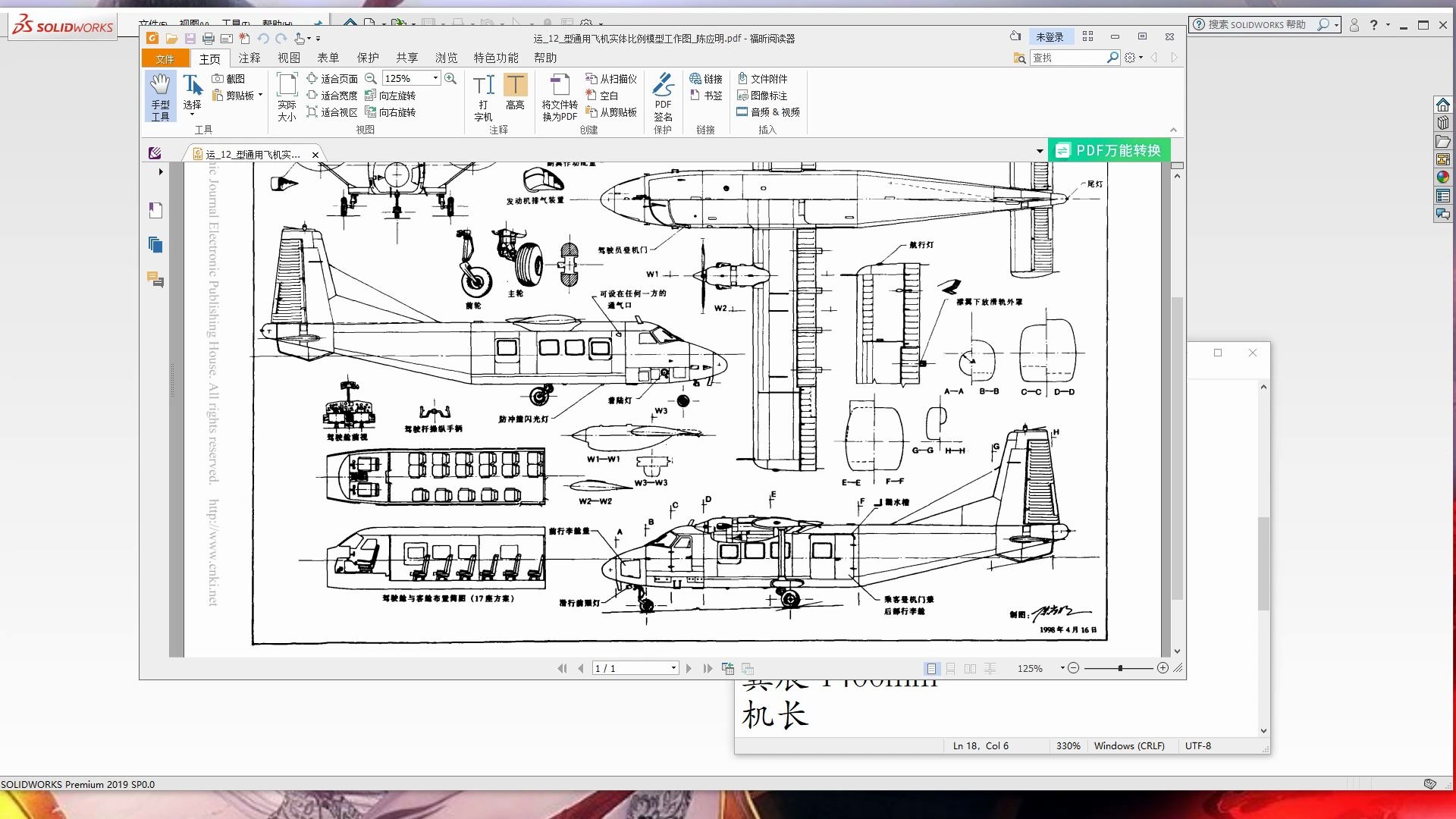
Task: Expand the quick access toolbar customize arrow
Action: coord(318,39)
